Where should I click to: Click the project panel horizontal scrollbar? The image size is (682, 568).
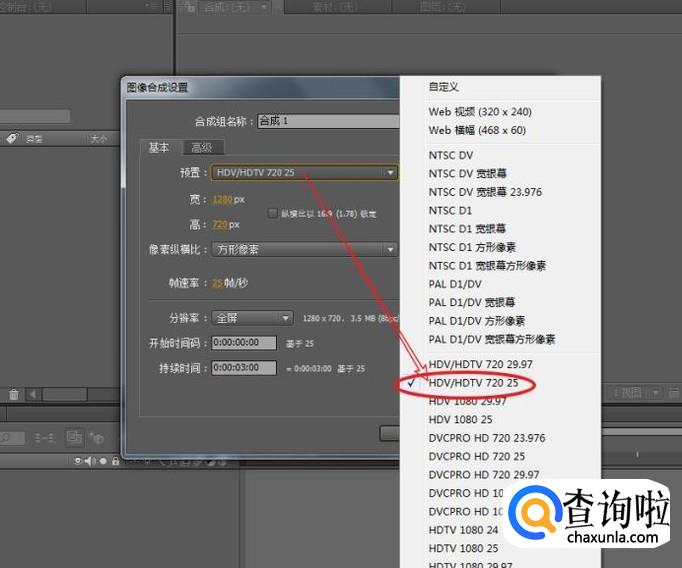pyautogui.click(x=64, y=394)
